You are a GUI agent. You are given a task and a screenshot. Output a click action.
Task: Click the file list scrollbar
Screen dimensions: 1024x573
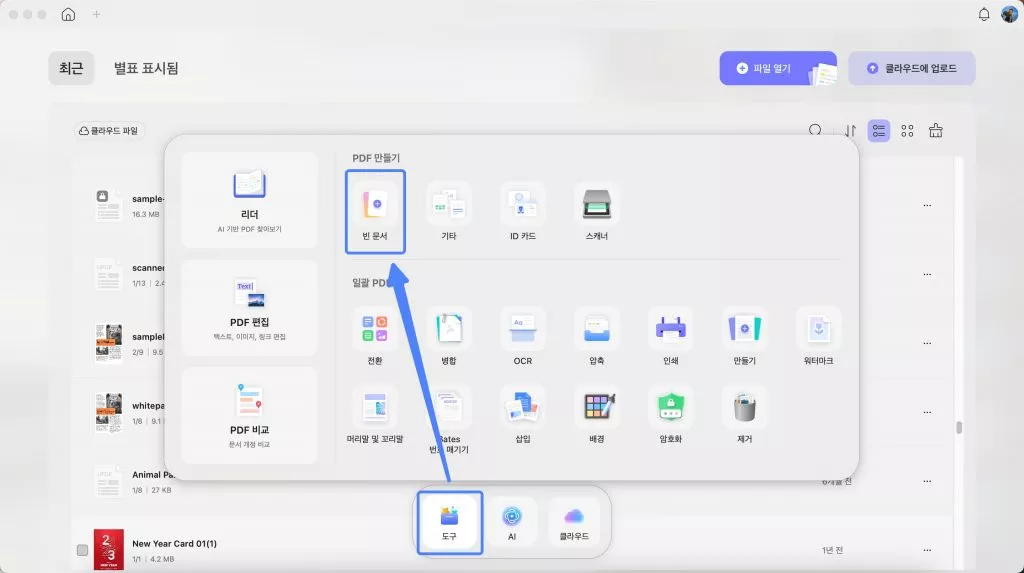click(x=959, y=427)
